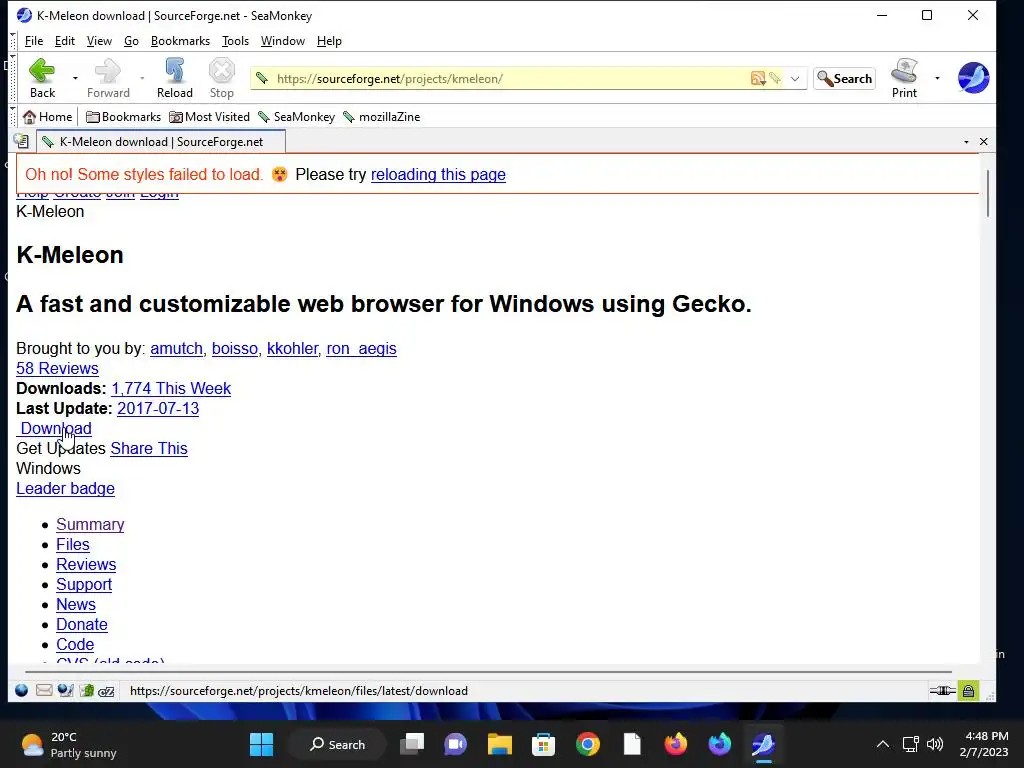
Task: Launch Navigator from status bar globe icon
Action: click(22, 690)
